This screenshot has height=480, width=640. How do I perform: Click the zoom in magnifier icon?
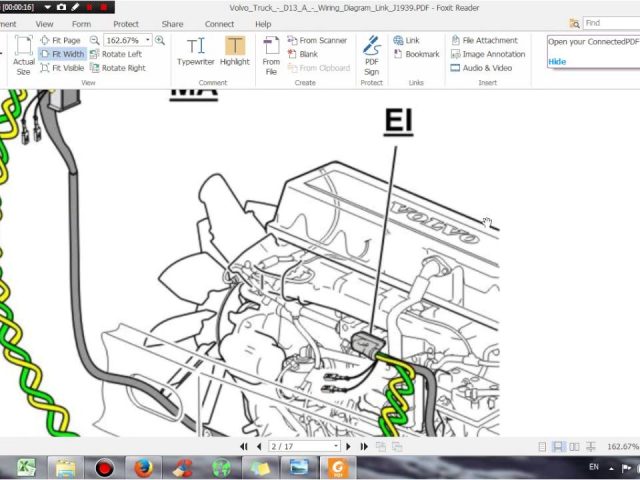point(160,40)
